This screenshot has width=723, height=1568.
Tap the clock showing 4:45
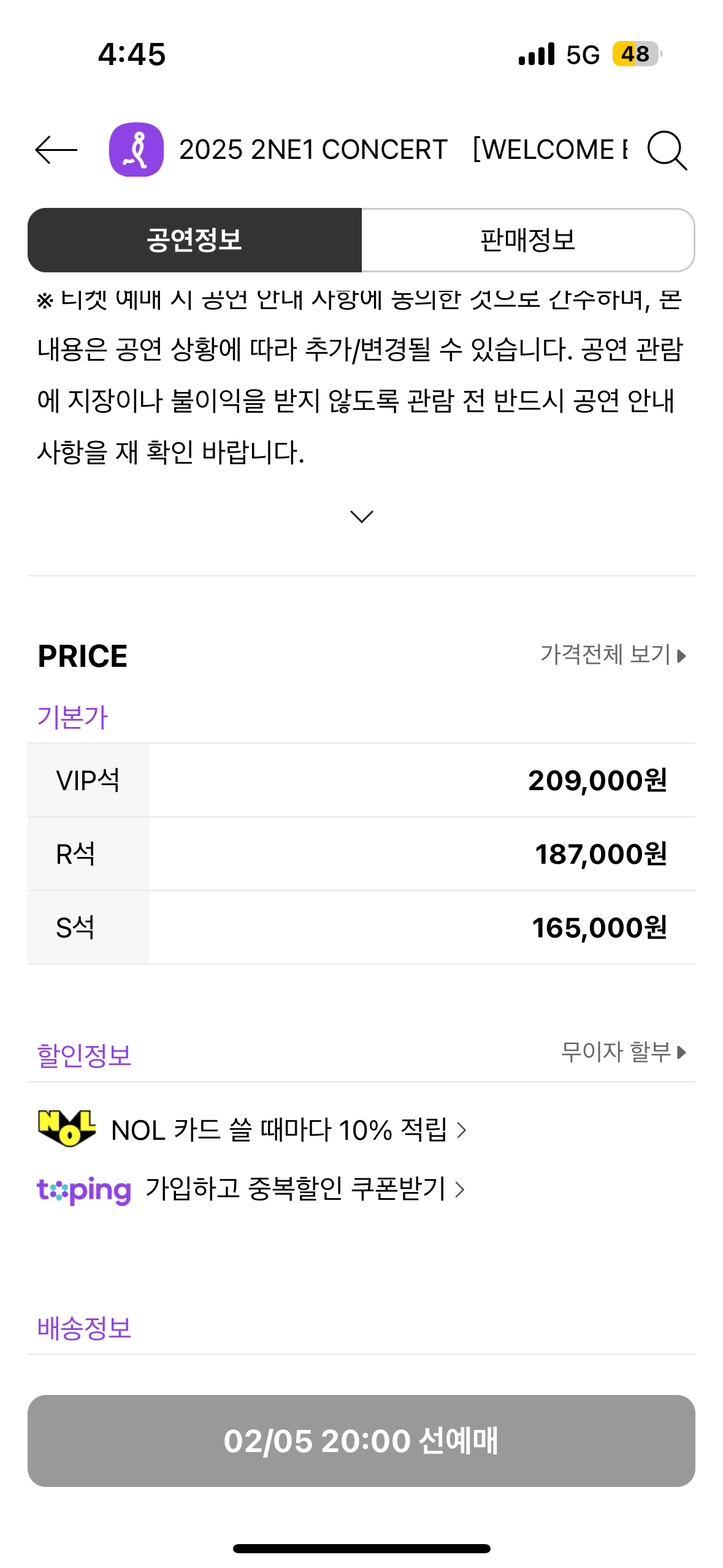pos(132,55)
